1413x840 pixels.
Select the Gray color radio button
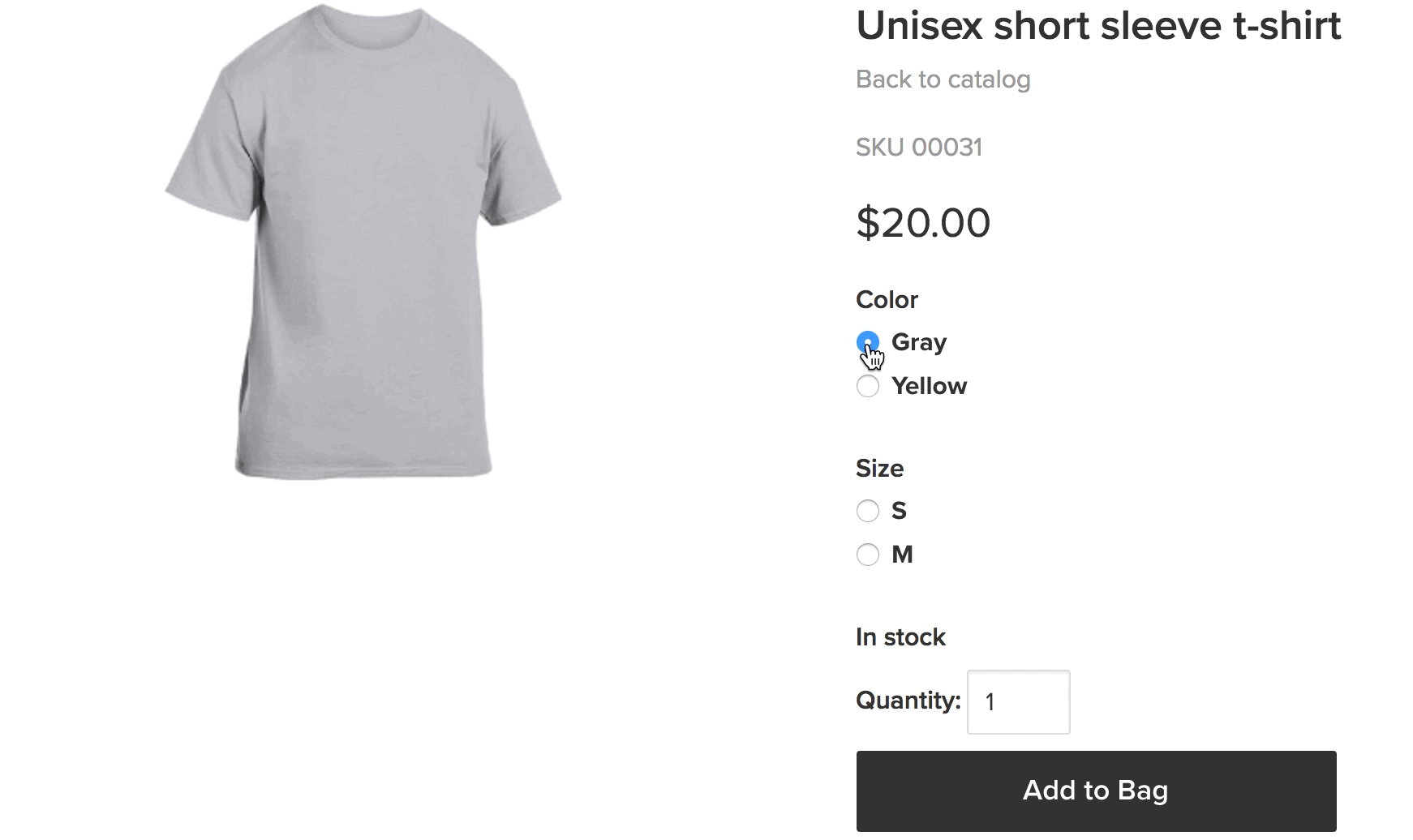click(867, 342)
